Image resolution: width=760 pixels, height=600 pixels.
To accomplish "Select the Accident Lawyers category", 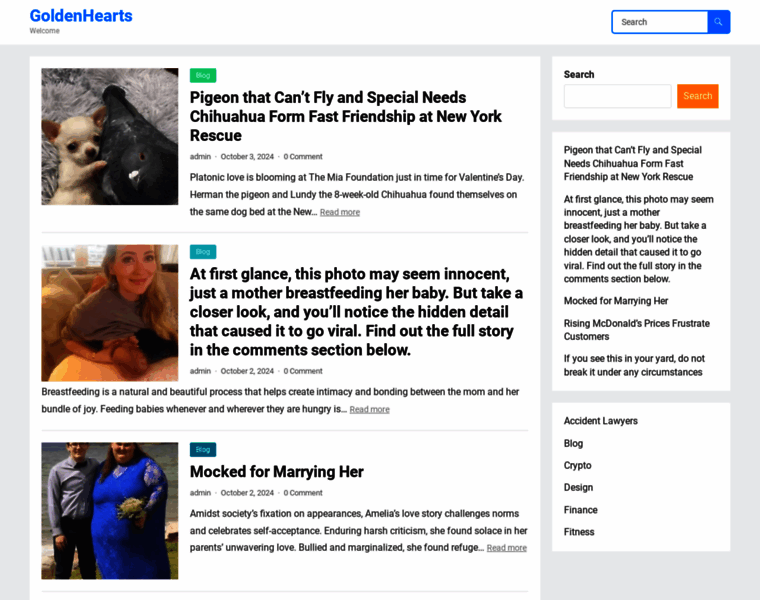I will (601, 421).
